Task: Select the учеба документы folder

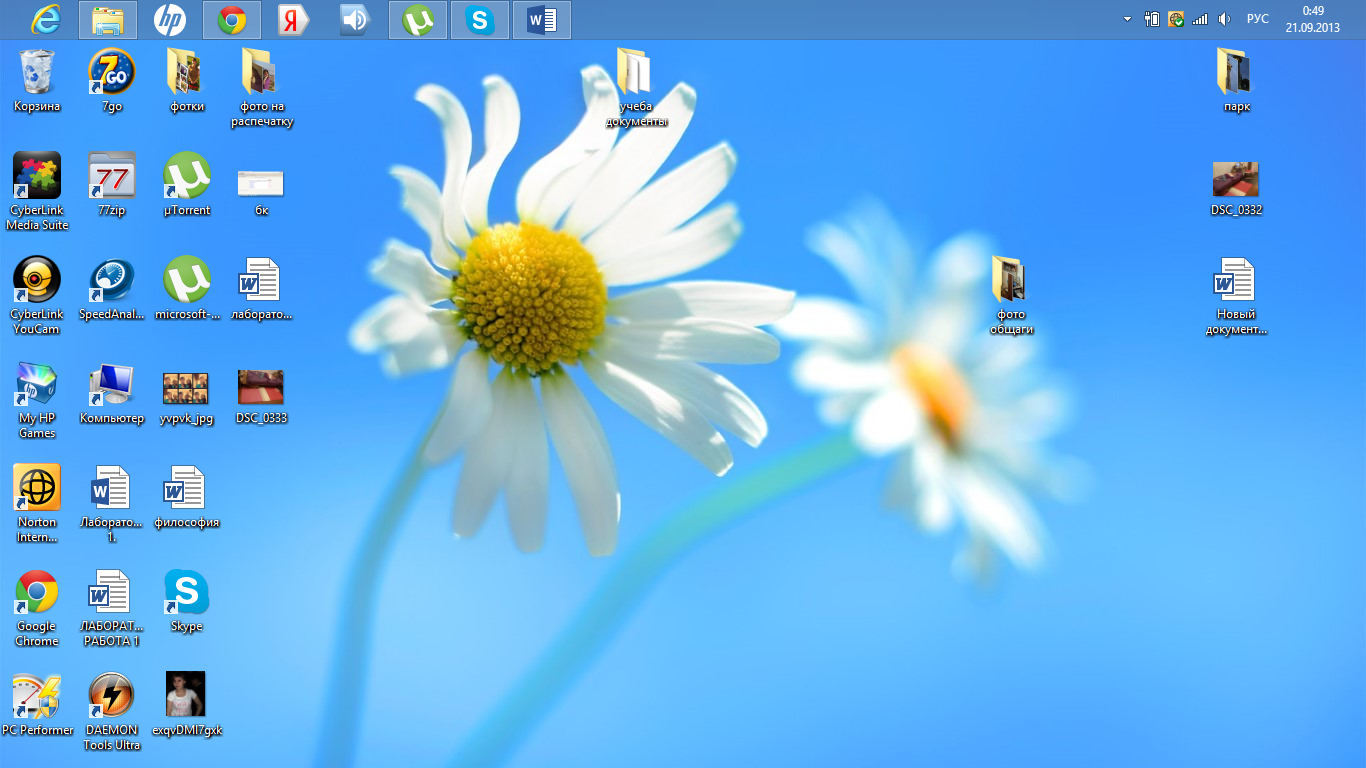Action: (x=636, y=88)
